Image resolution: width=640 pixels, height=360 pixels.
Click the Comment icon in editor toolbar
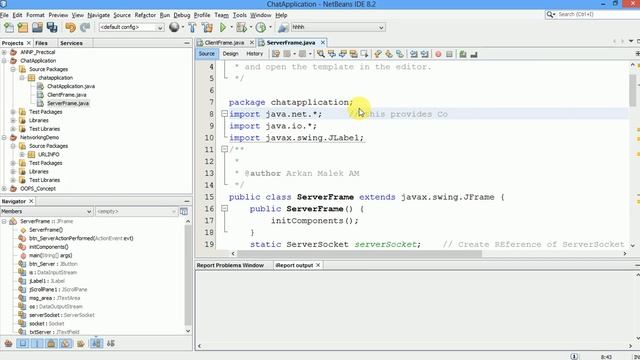[x=462, y=54]
